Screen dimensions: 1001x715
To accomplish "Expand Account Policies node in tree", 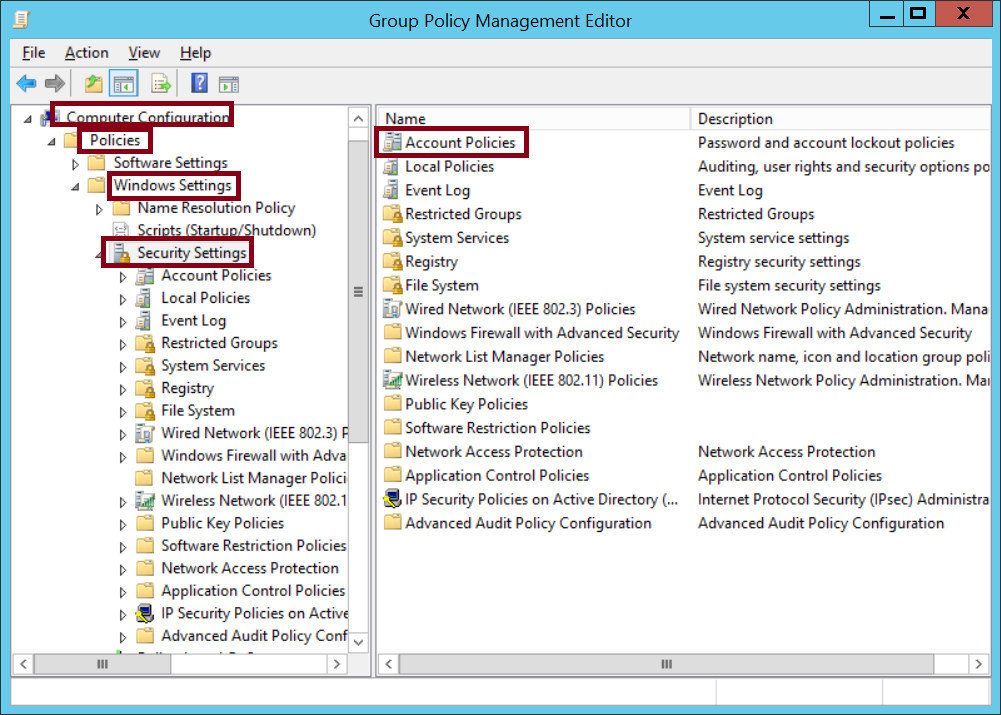I will tap(123, 276).
